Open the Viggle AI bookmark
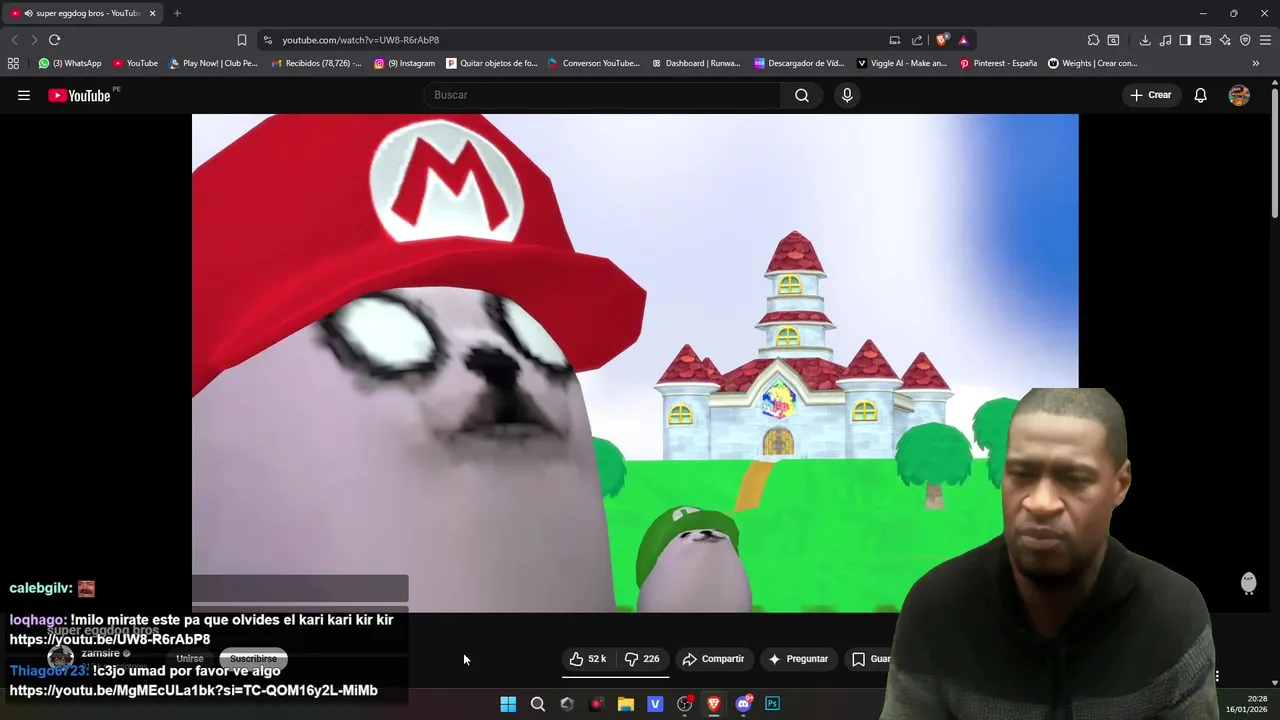The width and height of the screenshot is (1280, 720). (x=901, y=63)
